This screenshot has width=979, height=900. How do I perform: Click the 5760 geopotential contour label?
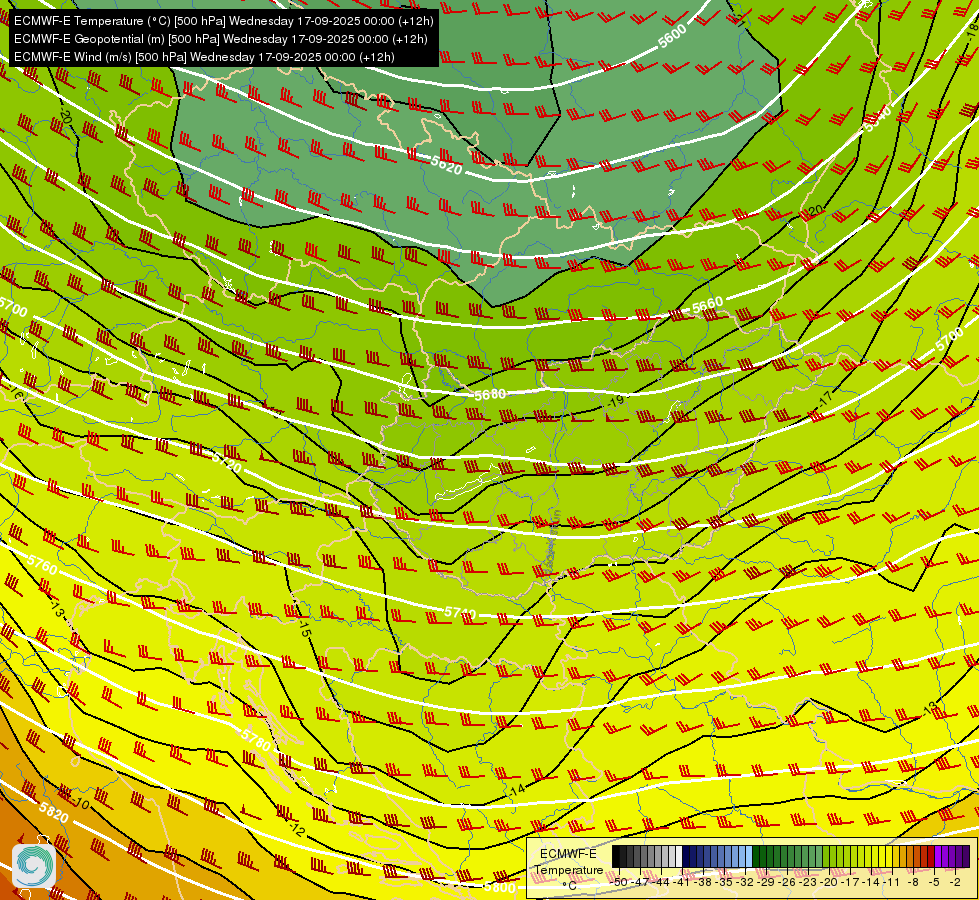[x=42, y=565]
